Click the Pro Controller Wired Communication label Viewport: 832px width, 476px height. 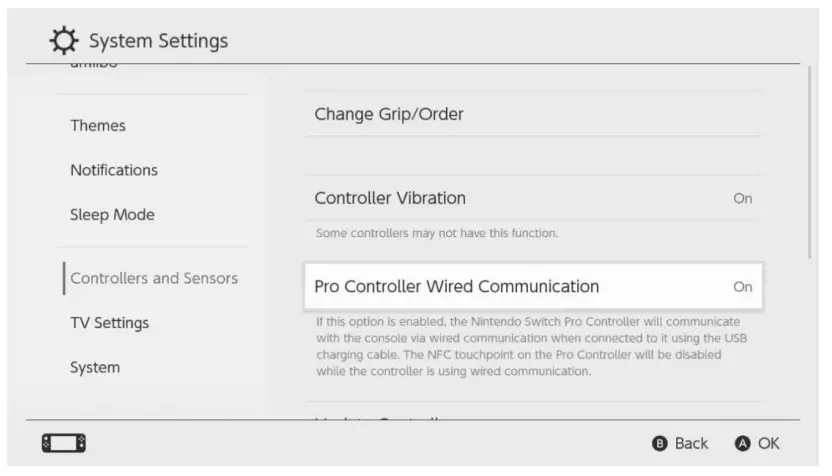coord(456,286)
